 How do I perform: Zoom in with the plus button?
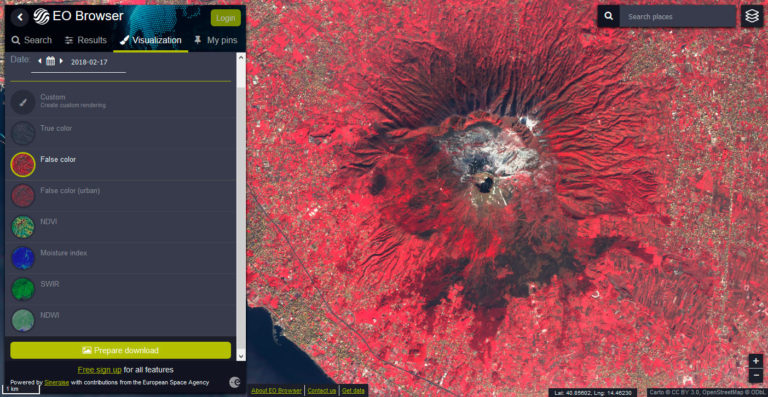(756, 361)
